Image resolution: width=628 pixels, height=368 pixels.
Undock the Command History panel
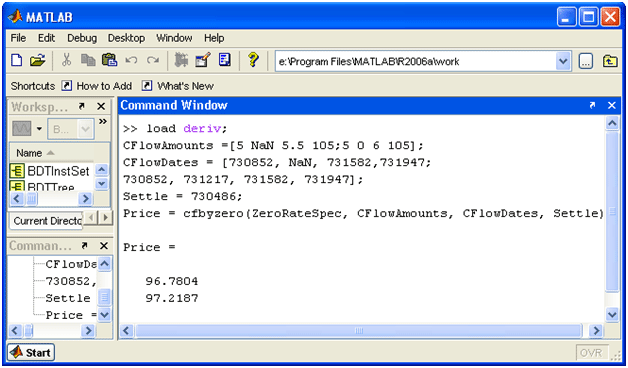pyautogui.click(x=85, y=245)
